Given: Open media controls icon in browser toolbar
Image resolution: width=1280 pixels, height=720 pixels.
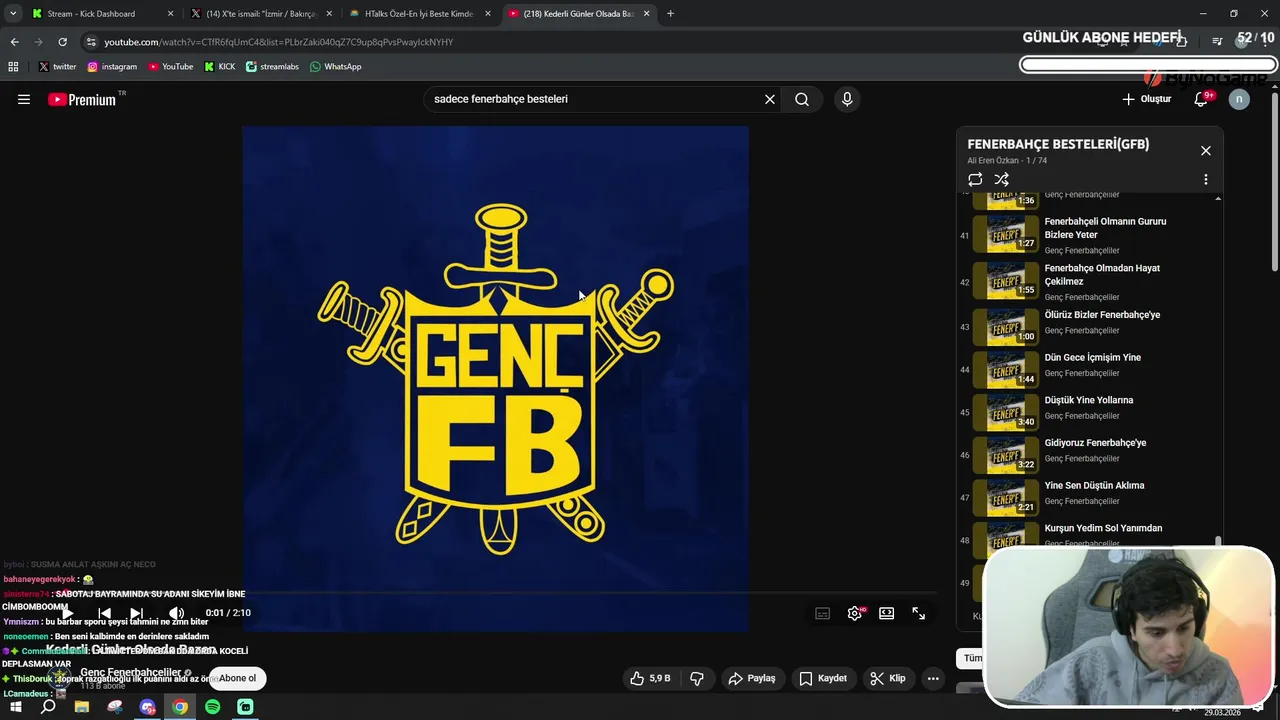Looking at the screenshot, I should (1217, 42).
